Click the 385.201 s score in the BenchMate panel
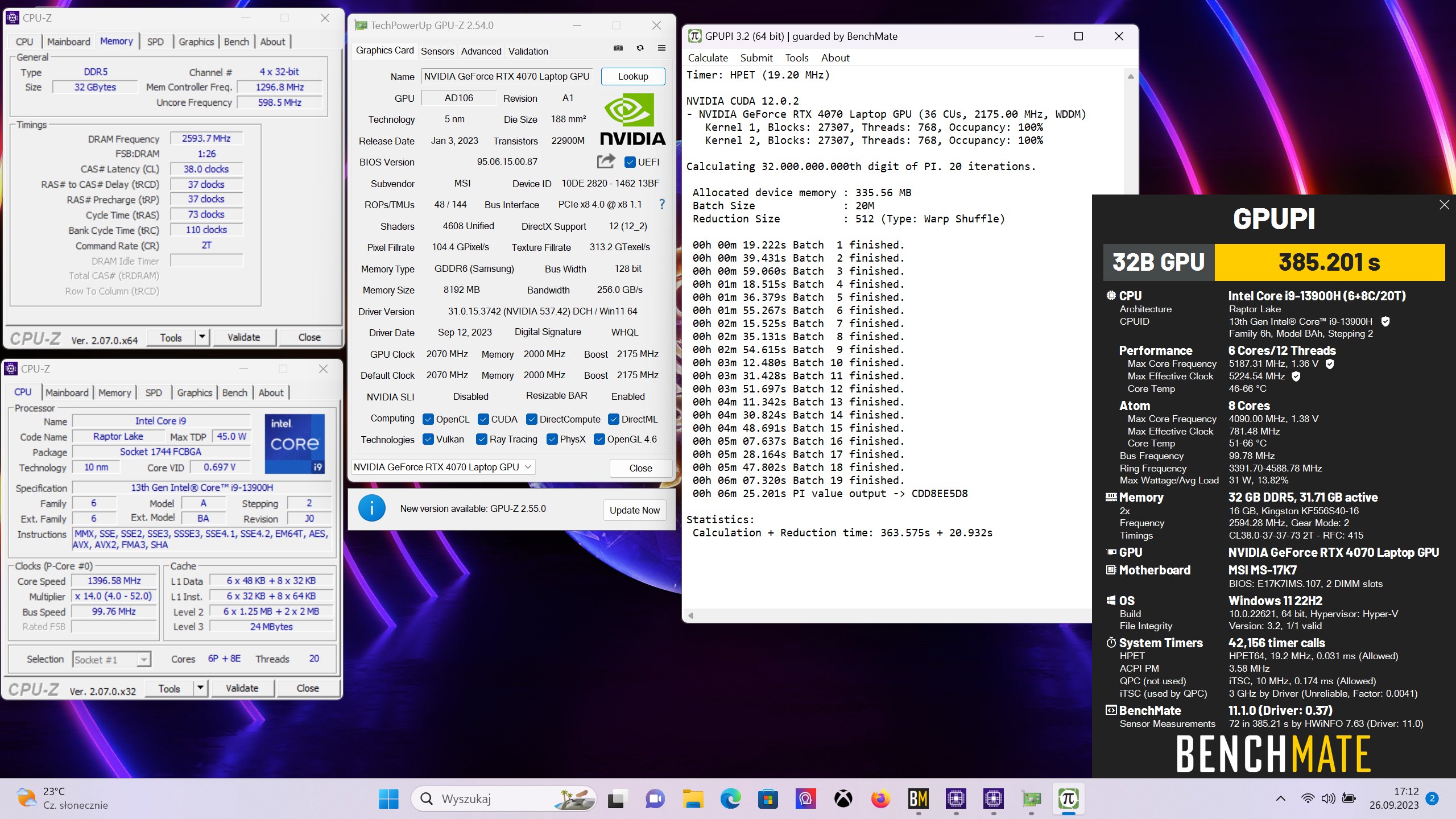 coord(1329,263)
